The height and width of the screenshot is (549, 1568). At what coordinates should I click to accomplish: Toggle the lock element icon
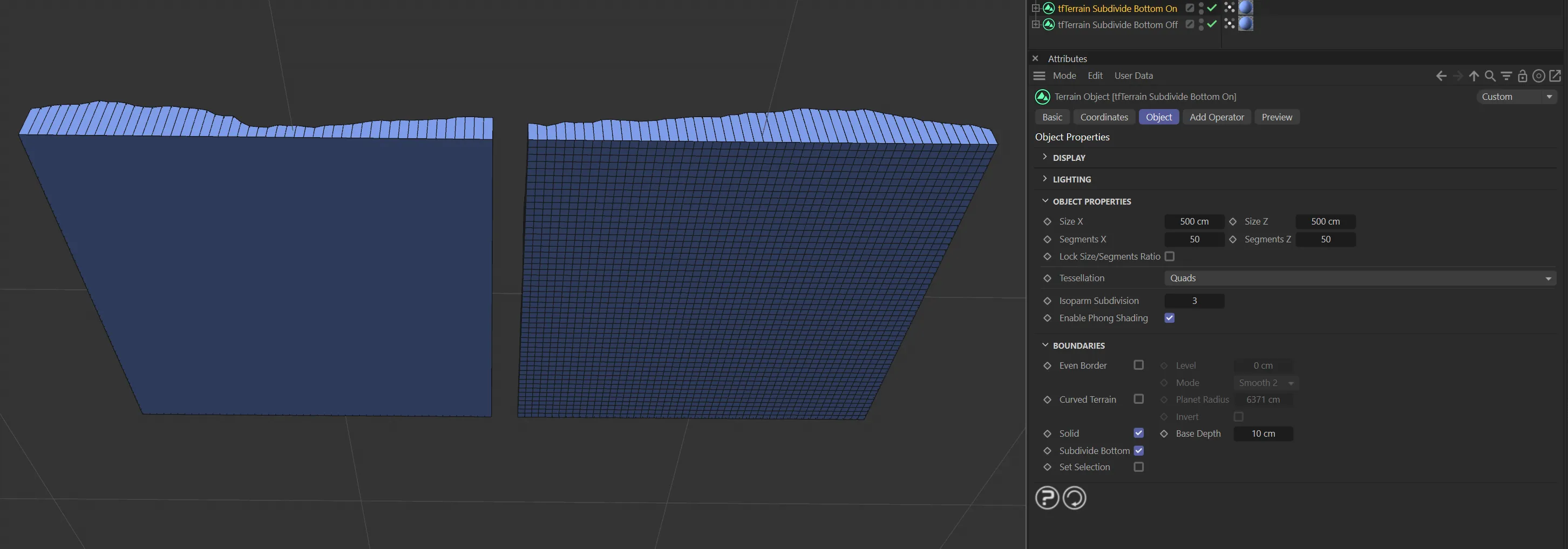pos(1522,76)
